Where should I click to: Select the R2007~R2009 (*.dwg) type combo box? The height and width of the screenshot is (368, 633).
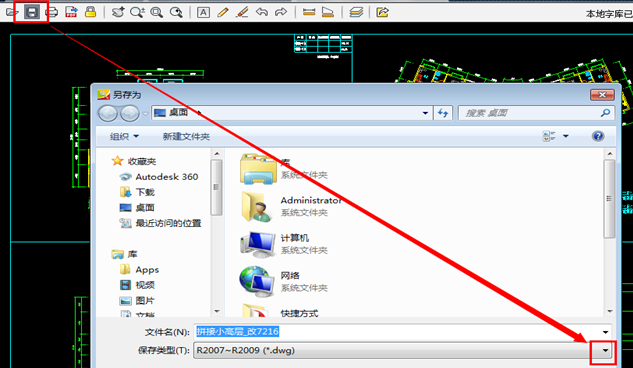pyautogui.click(x=402, y=350)
